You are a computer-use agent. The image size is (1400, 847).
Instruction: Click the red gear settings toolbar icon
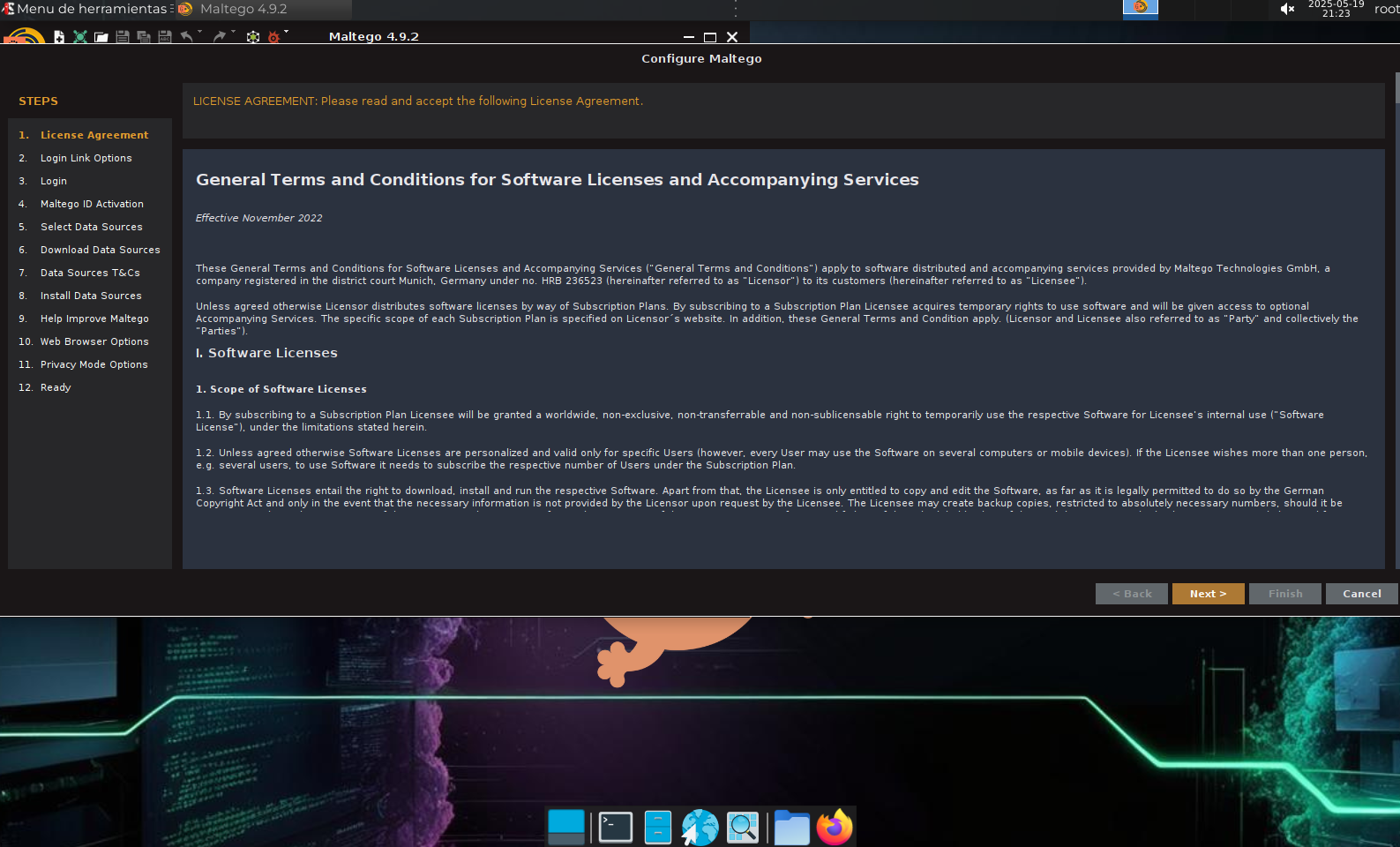point(273,37)
